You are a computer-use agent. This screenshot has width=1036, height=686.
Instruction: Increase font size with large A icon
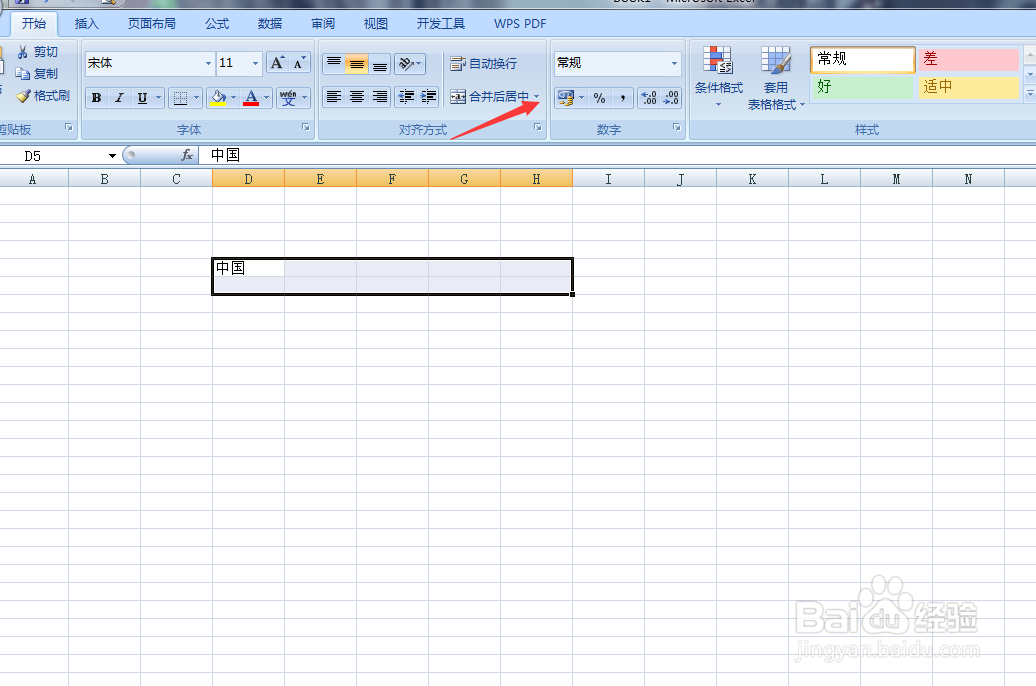277,63
